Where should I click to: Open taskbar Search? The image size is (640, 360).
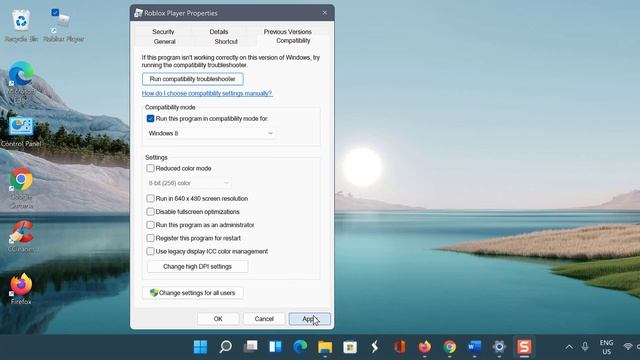[225, 347]
